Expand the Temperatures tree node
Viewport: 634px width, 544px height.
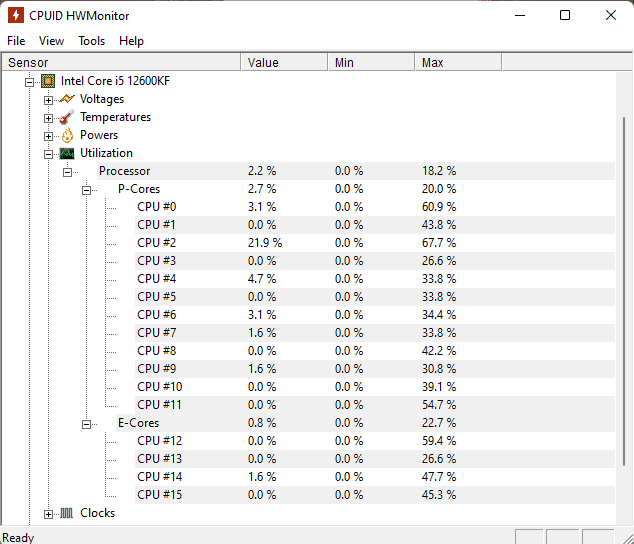point(49,119)
